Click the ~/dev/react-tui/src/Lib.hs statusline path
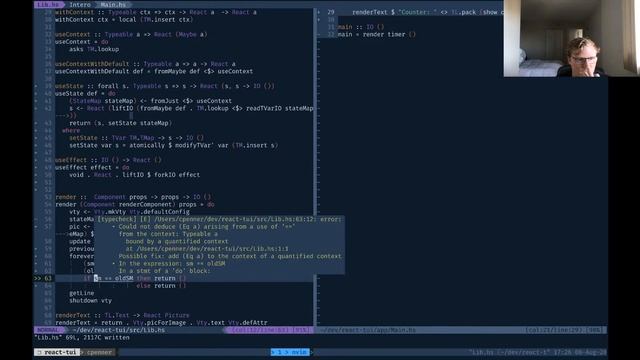Image resolution: width=640 pixels, height=360 pixels. coord(119,330)
